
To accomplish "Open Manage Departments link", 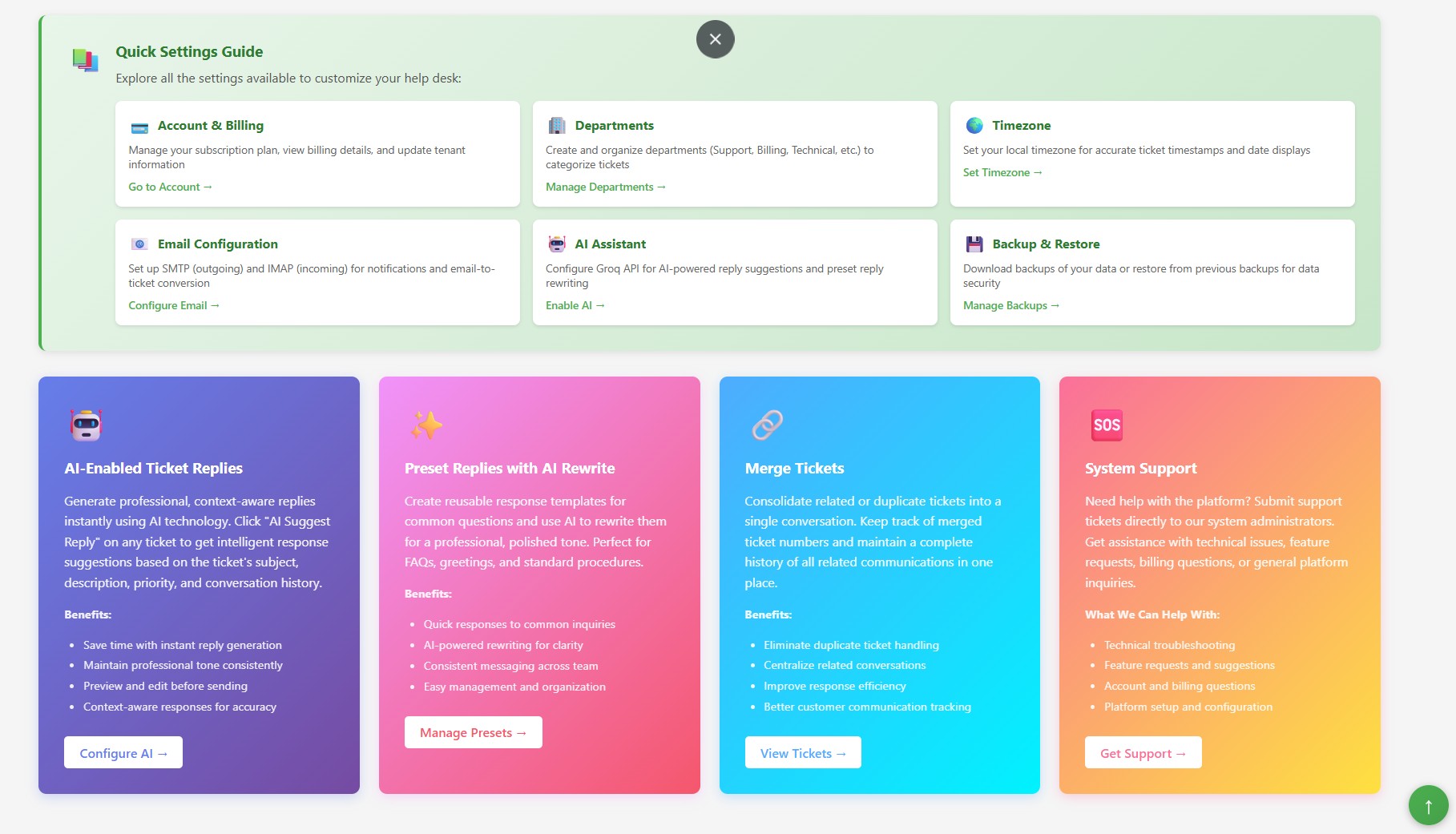I will point(604,186).
